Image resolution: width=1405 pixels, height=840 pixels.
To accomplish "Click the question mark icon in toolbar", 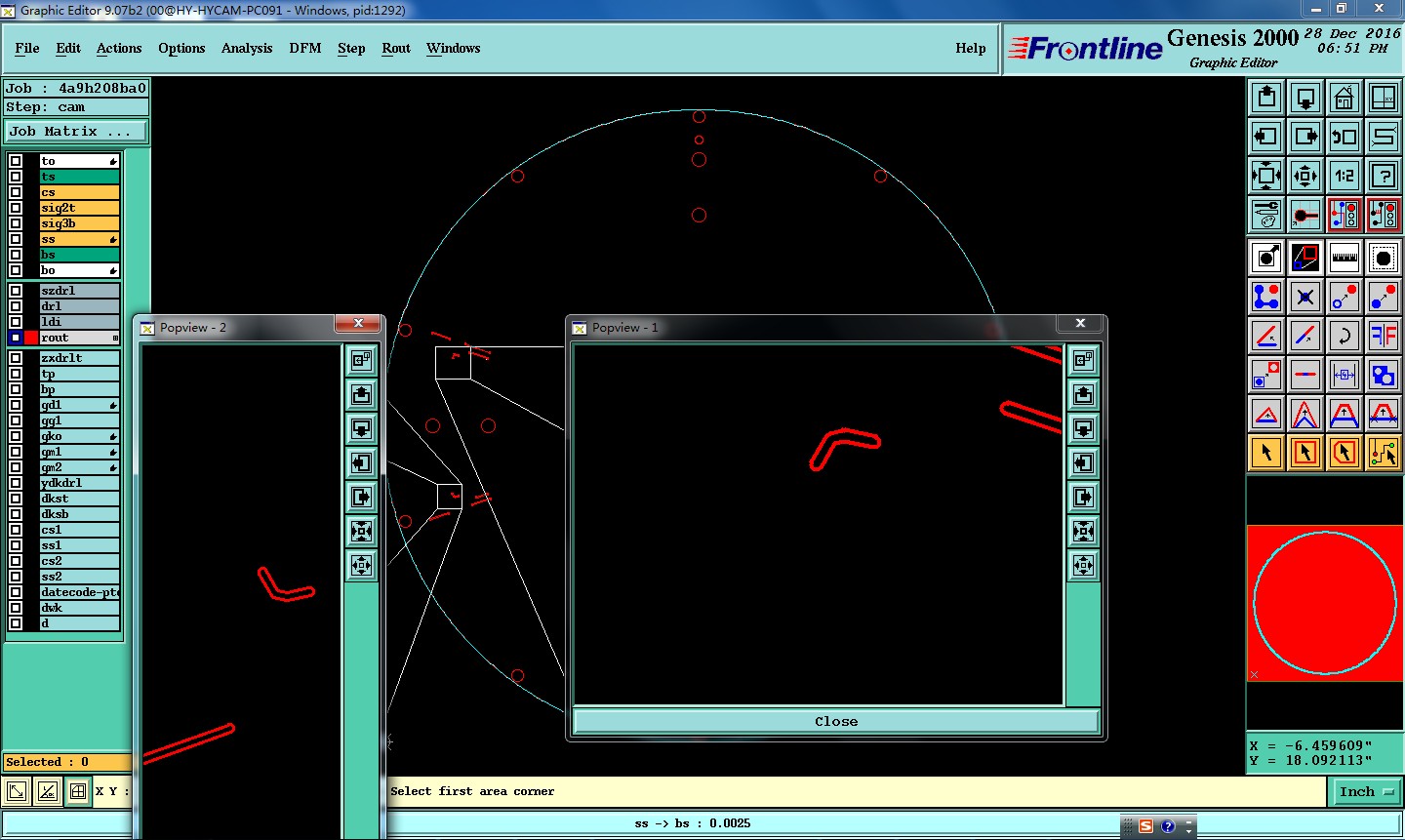I will coord(1384,176).
